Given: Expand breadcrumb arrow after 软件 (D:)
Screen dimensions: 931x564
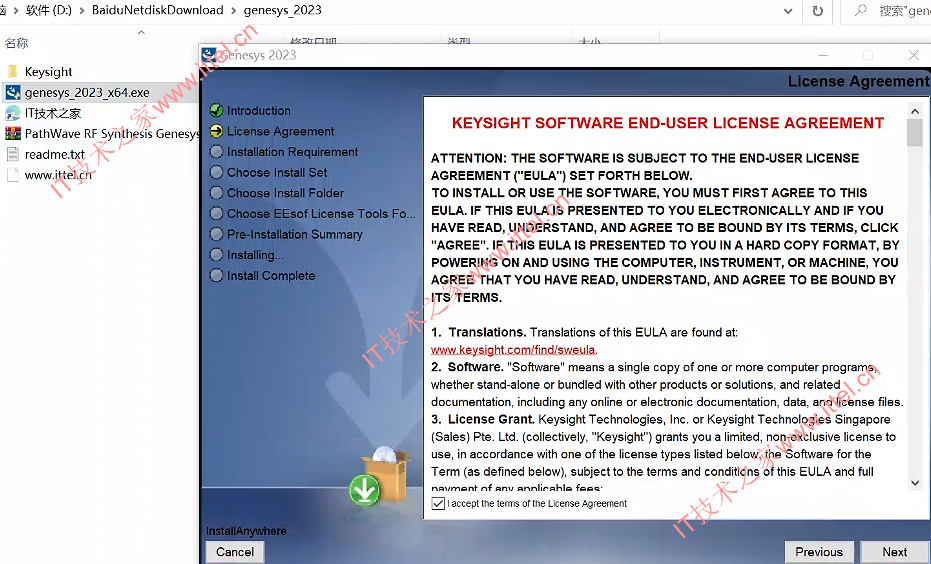Looking at the screenshot, I should (x=81, y=11).
